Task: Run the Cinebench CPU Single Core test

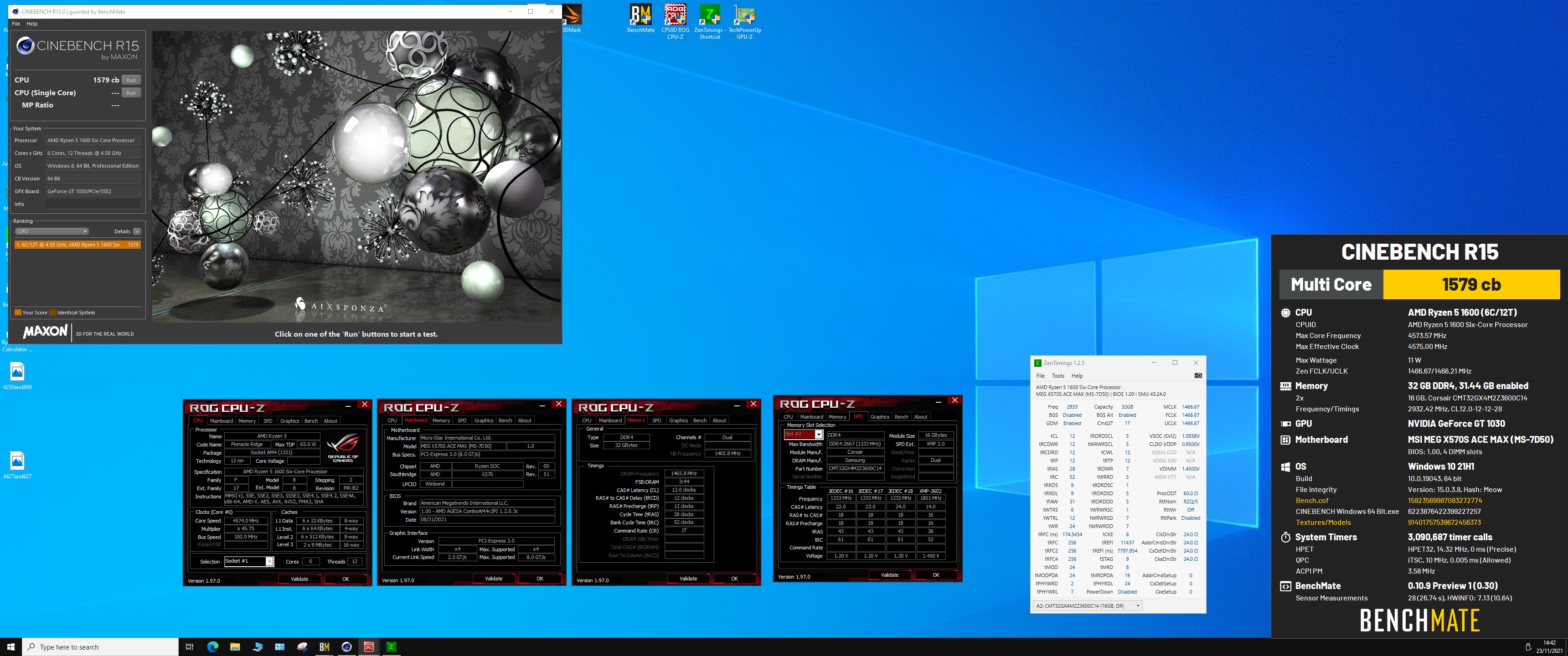Action: coord(131,92)
